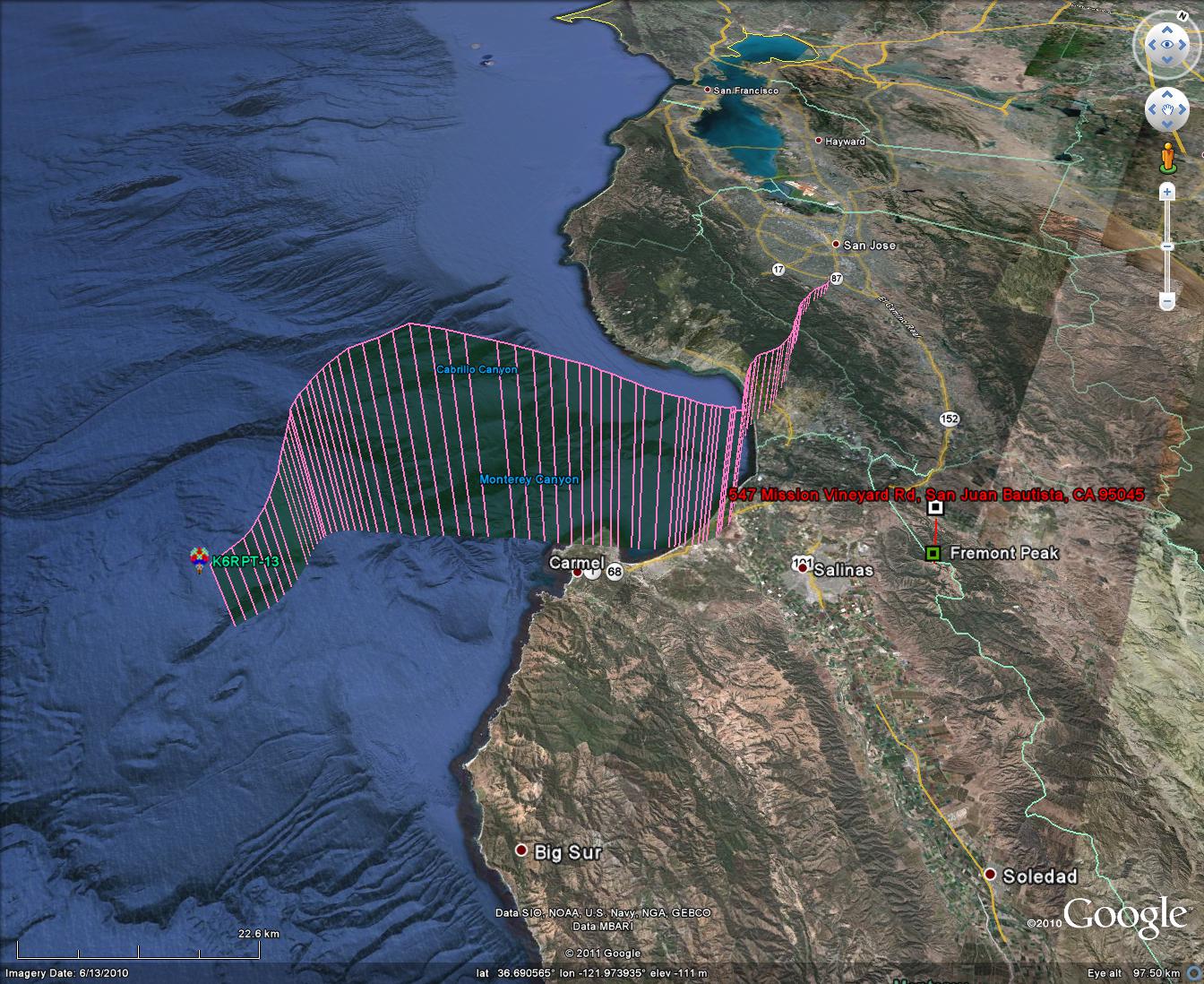
Task: Click the Cabrillo Canyon label
Action: click(476, 369)
